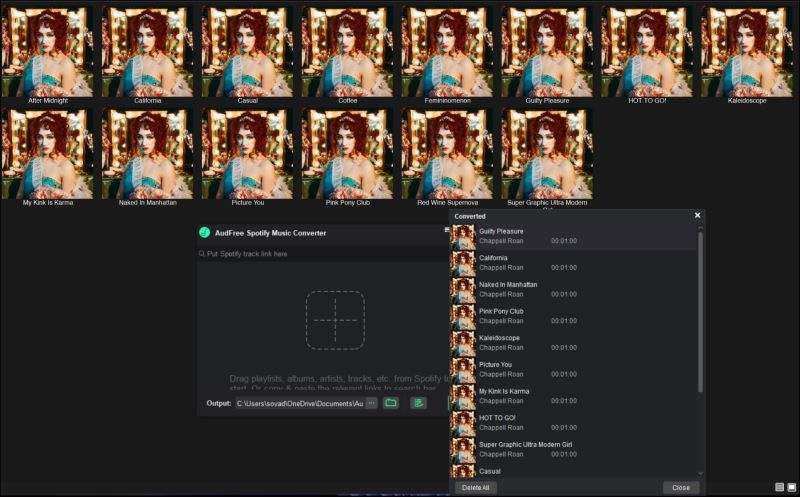This screenshot has width=800, height=497.
Task: Click the Converted list vertical scrollbar
Action: click(x=701, y=311)
